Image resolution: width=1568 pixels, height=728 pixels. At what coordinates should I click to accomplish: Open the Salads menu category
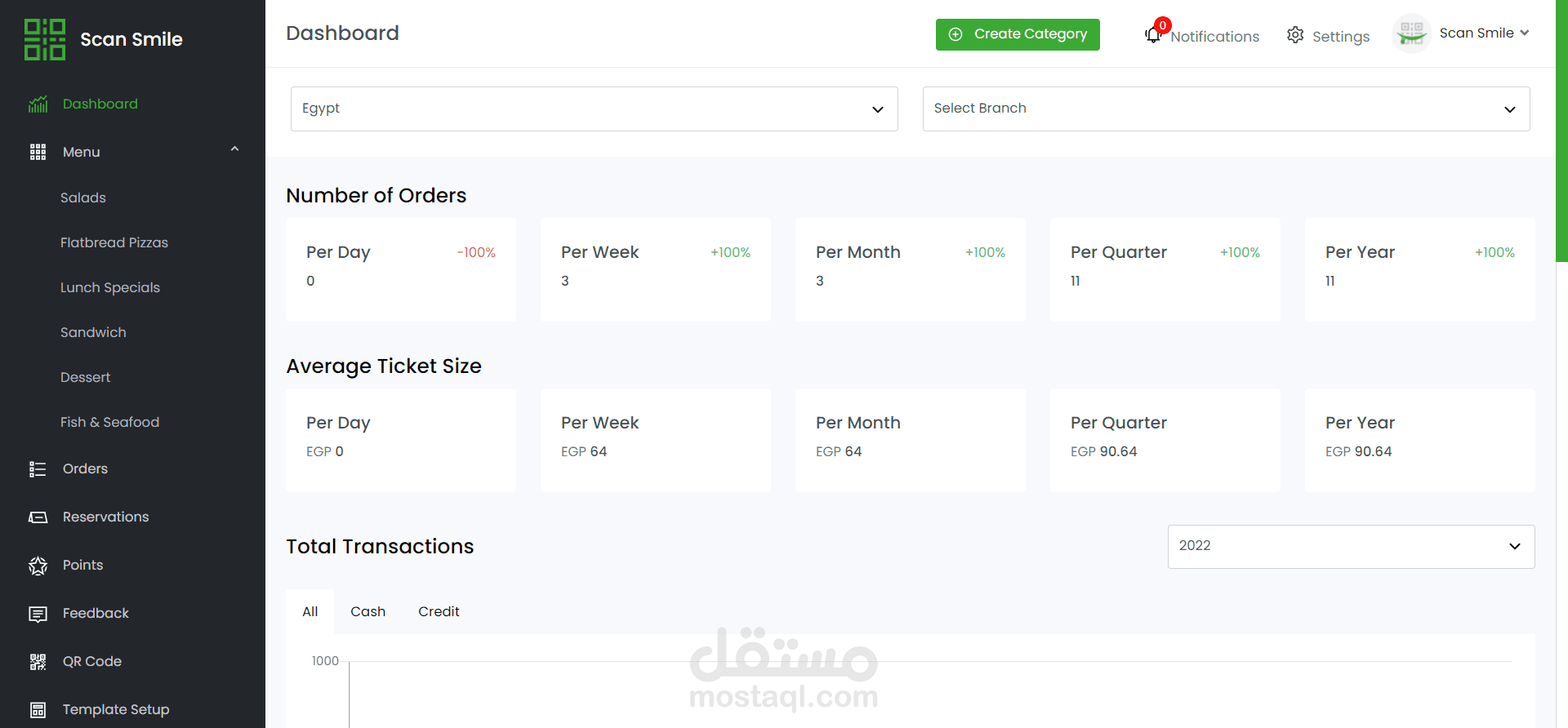point(83,198)
